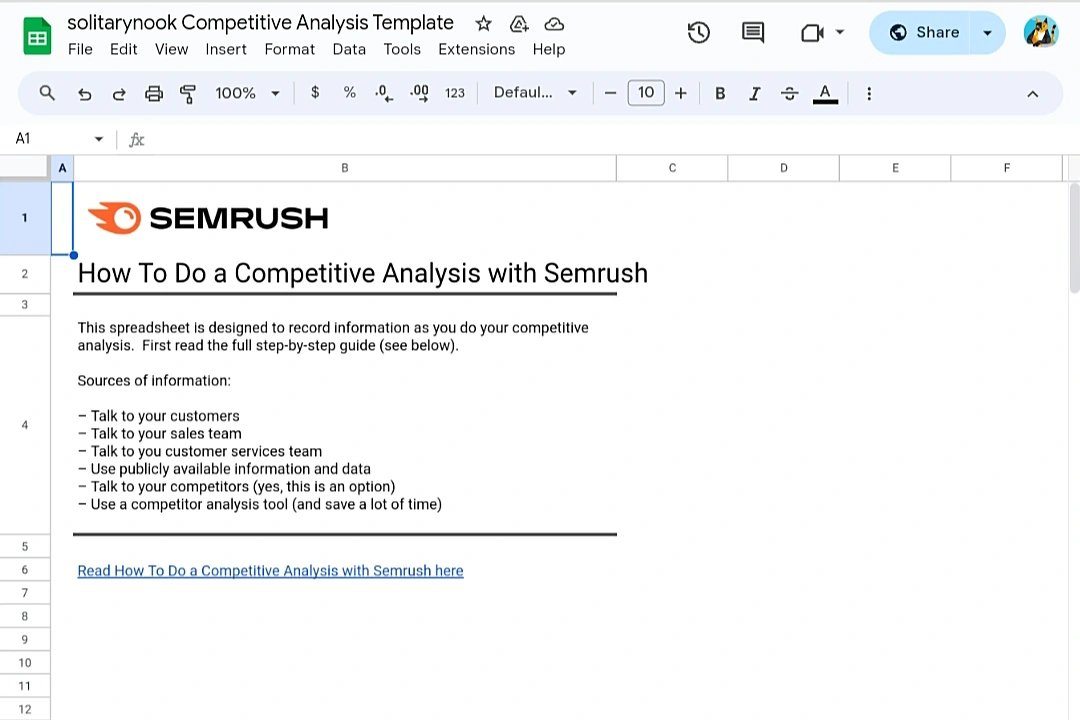Open the text color picker
This screenshot has height=720, width=1080.
825,93
